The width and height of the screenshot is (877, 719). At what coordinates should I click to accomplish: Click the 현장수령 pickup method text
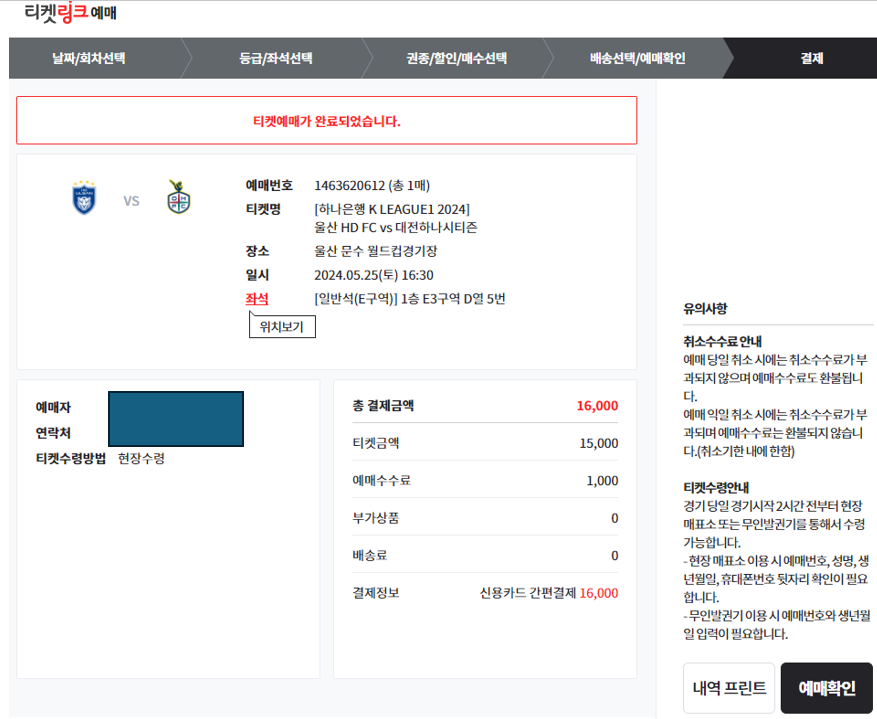point(142,458)
